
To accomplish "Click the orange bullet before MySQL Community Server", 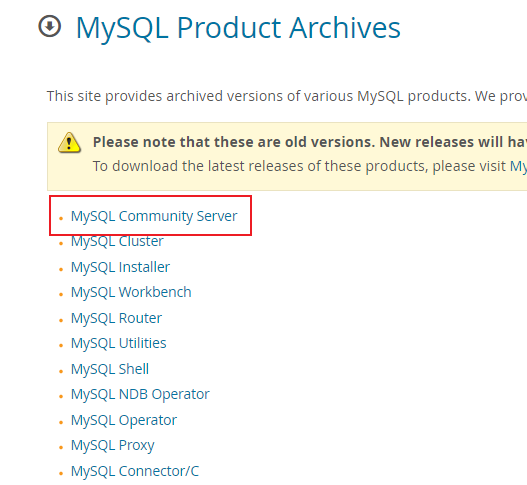I will 61,218.
